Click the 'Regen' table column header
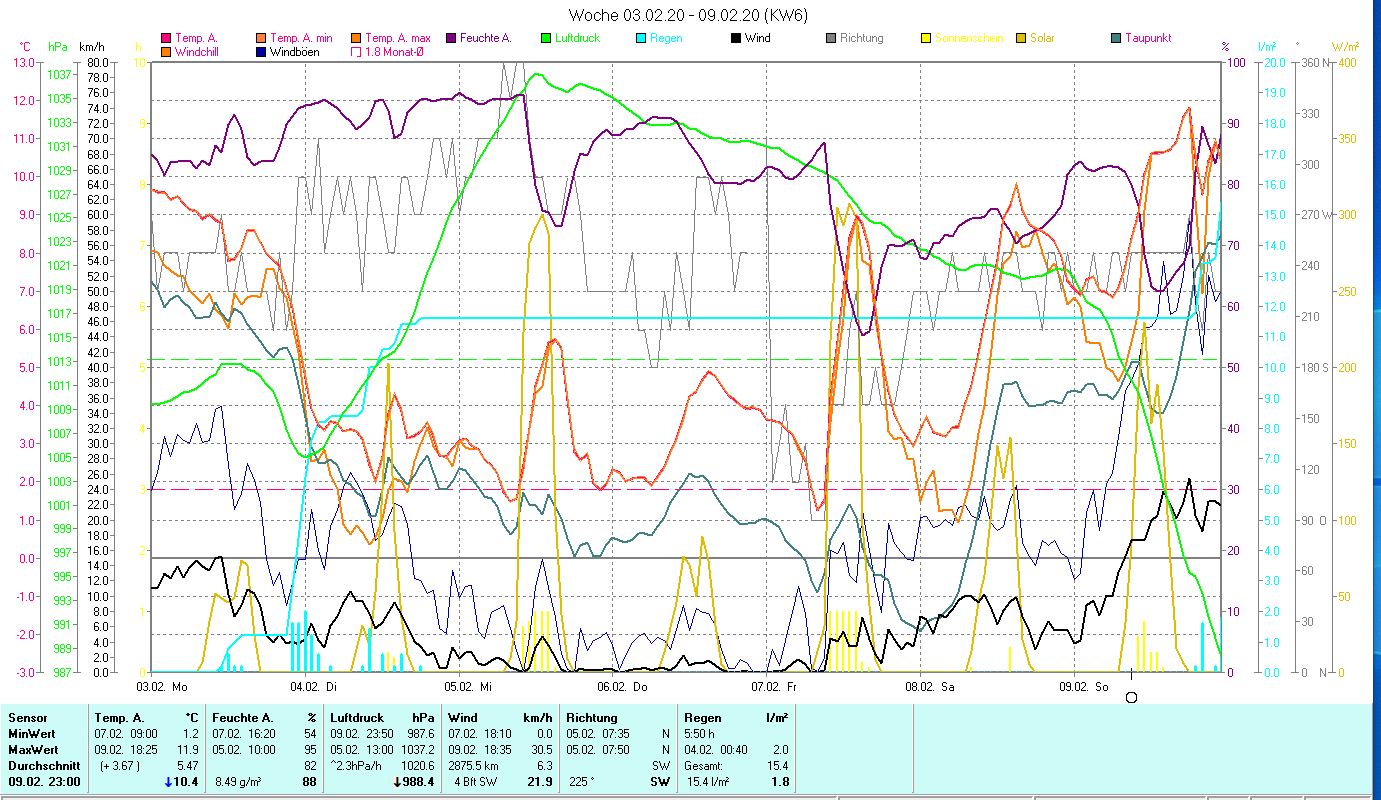Viewport: 1381px width, 800px height. click(701, 718)
